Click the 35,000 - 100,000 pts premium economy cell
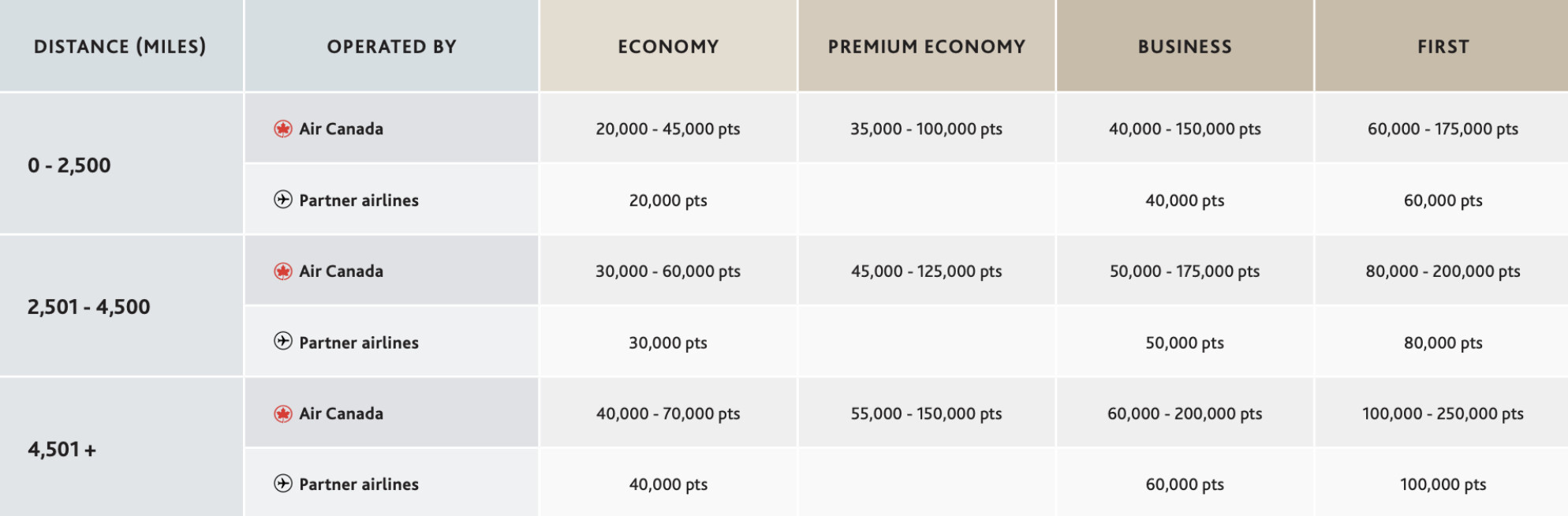The height and width of the screenshot is (516, 1568). tap(927, 129)
